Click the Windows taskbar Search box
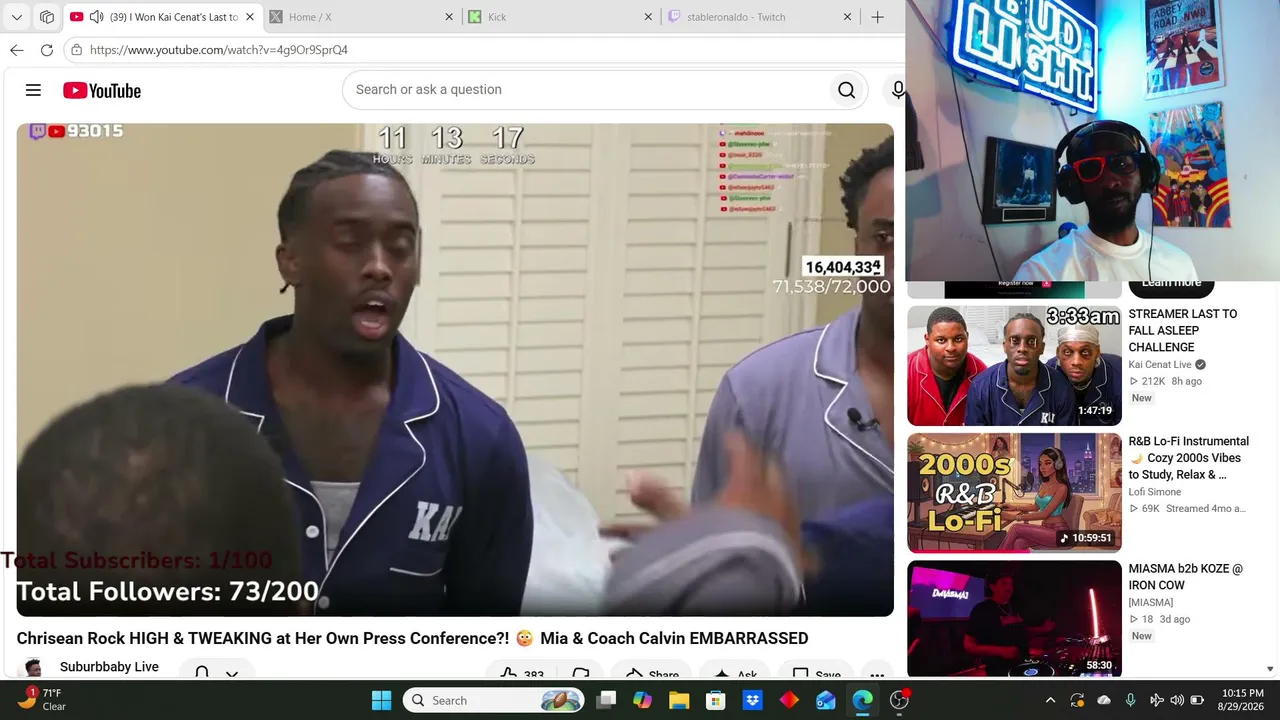The height and width of the screenshot is (720, 1280). tap(493, 700)
